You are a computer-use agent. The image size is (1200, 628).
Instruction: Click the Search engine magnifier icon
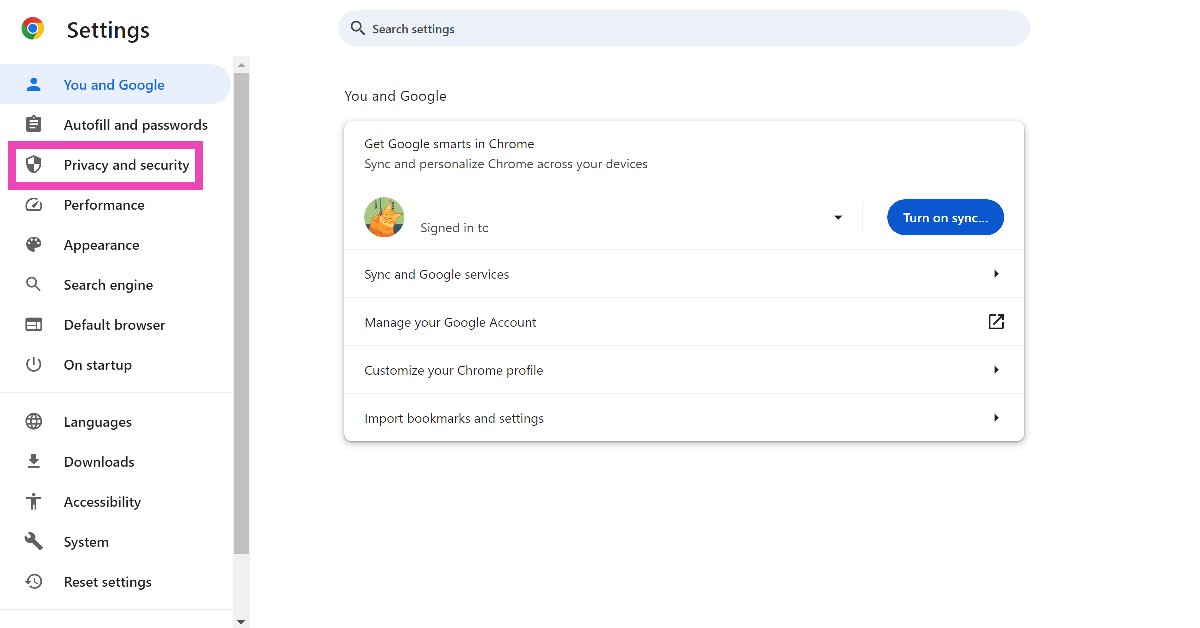pyautogui.click(x=34, y=285)
